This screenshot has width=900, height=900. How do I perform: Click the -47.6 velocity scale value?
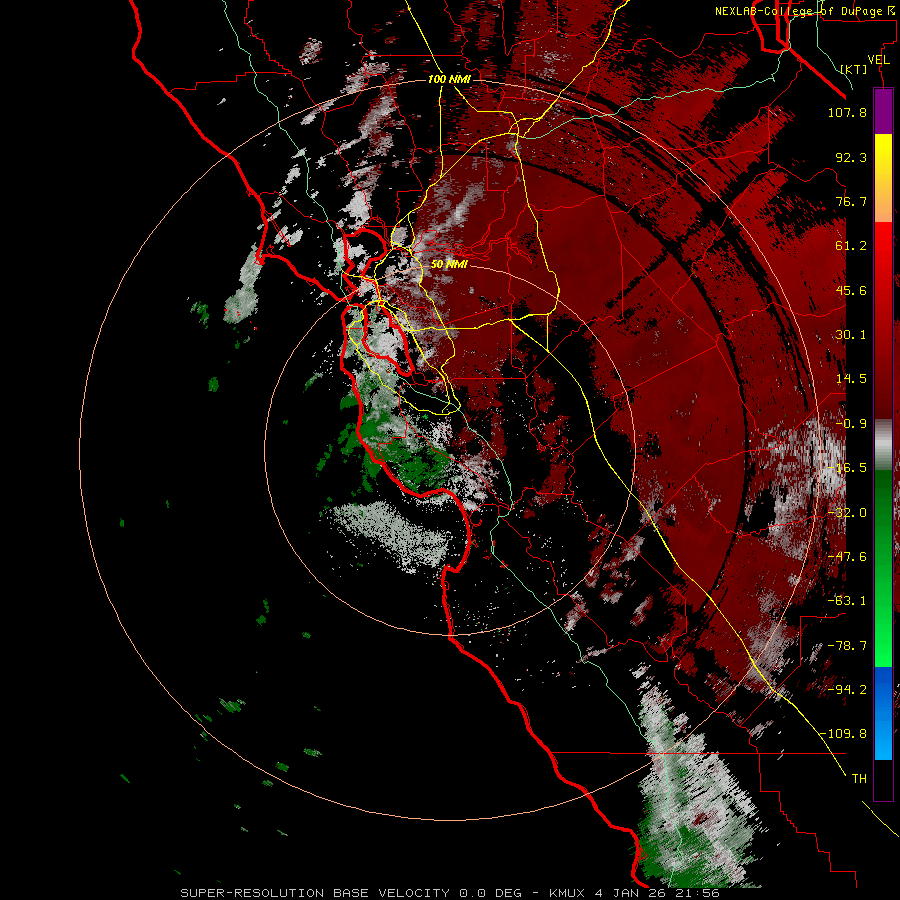[847, 557]
